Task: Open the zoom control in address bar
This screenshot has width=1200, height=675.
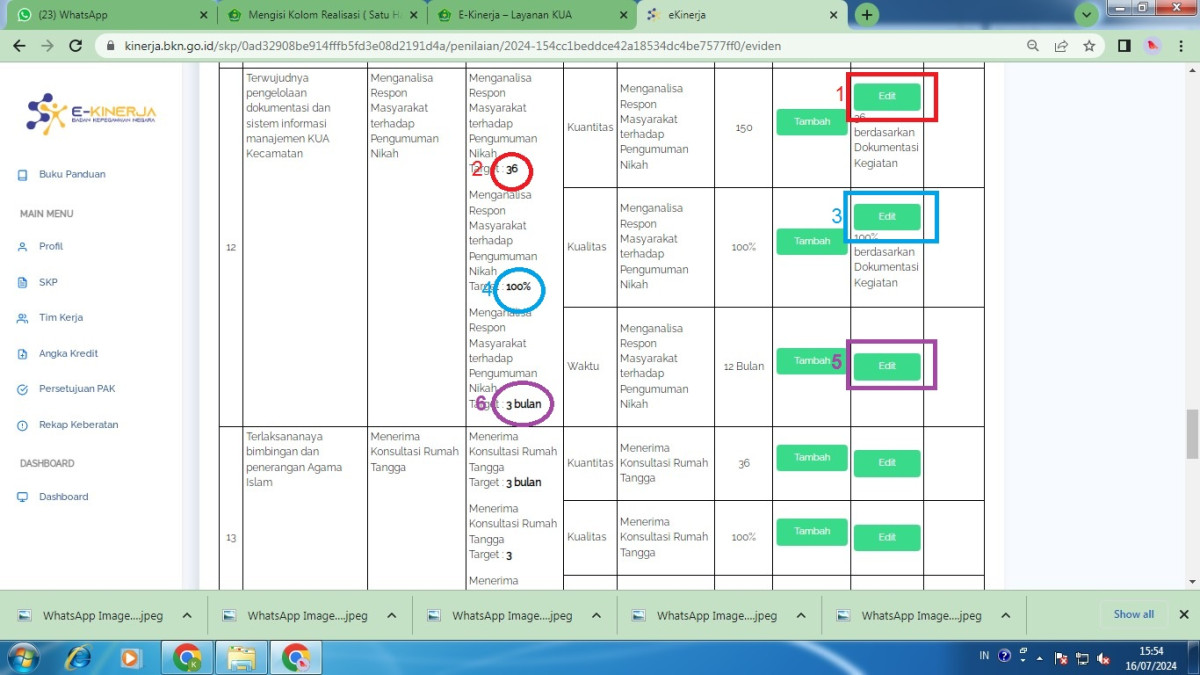Action: 1033,46
